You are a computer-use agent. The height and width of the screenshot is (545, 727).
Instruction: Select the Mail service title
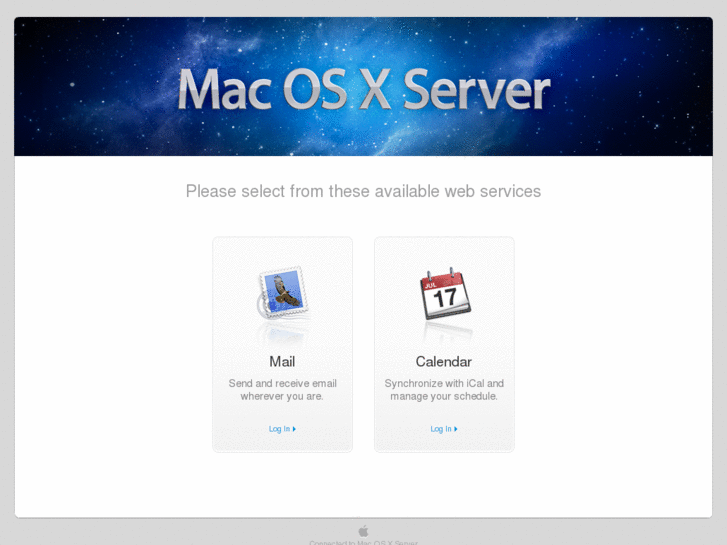[282, 361]
